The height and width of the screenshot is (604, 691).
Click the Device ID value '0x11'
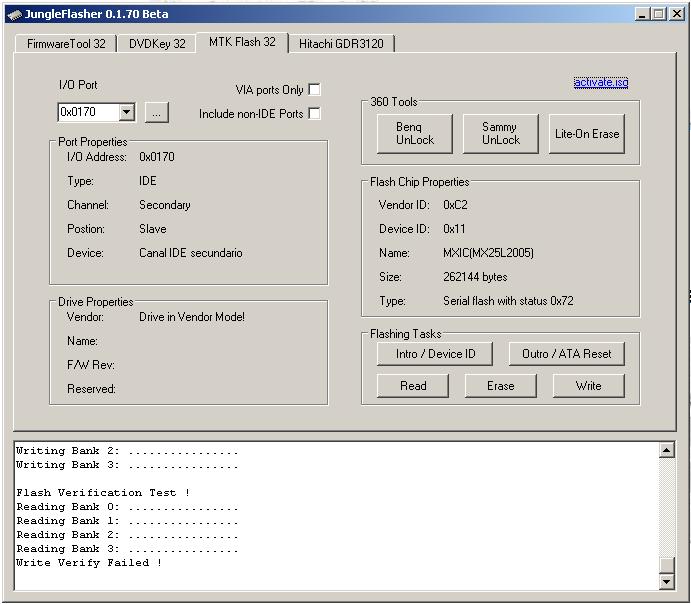(454, 229)
